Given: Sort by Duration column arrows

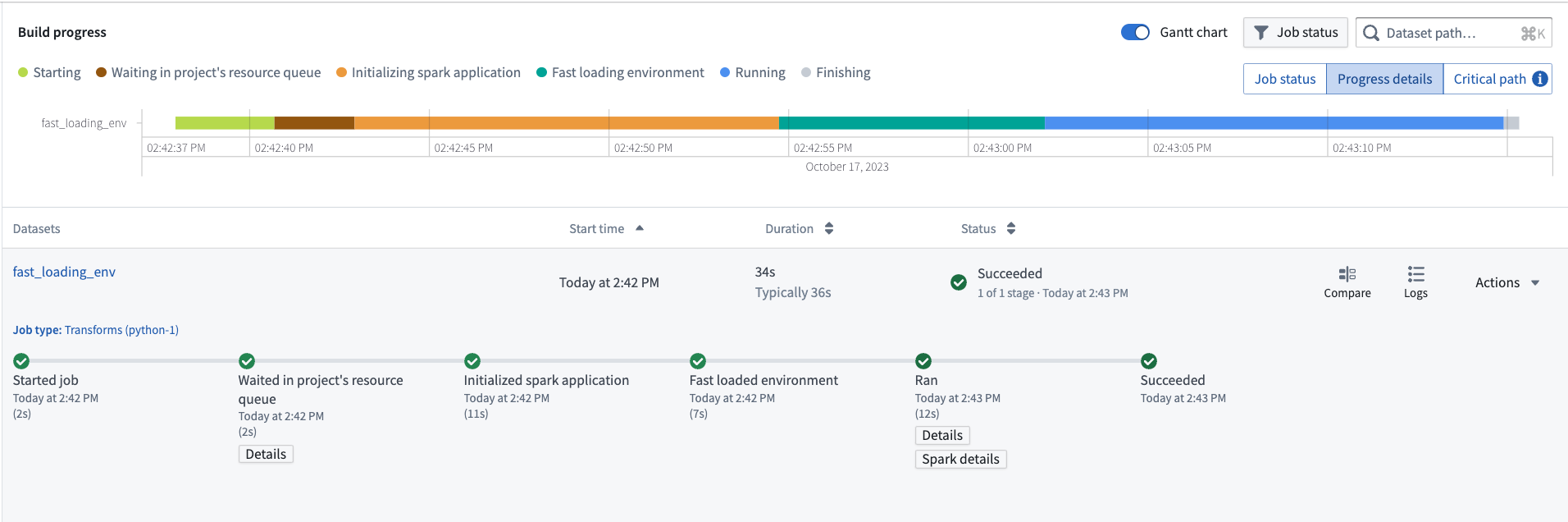Looking at the screenshot, I should (x=829, y=228).
